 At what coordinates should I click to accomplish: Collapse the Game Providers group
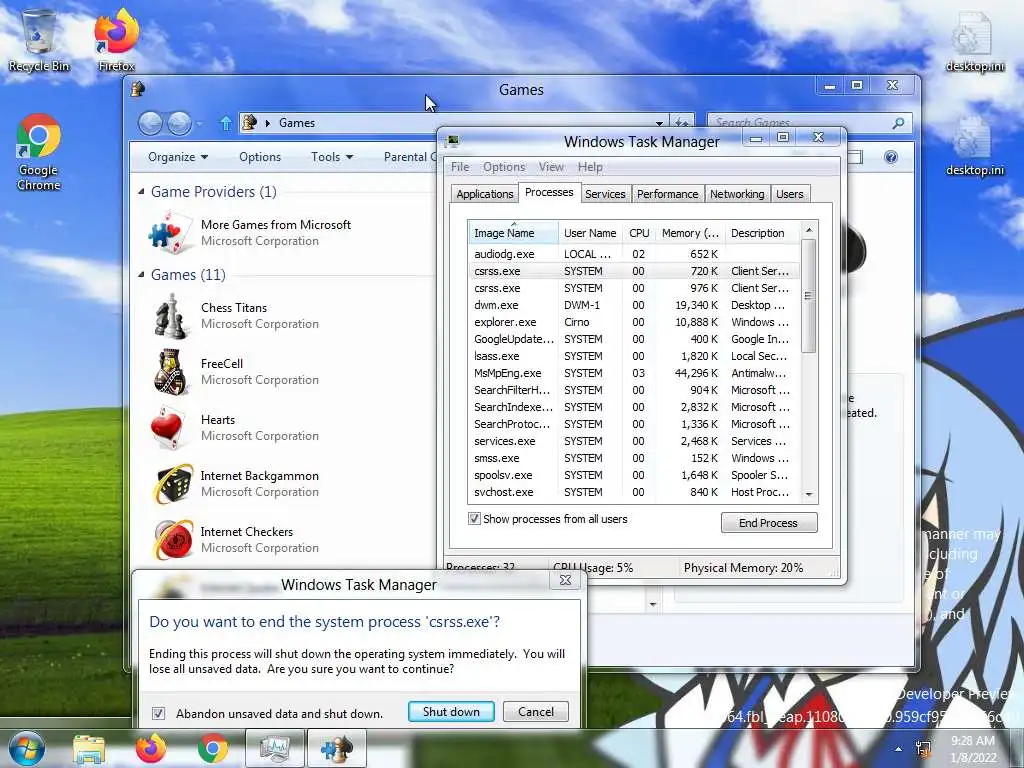pos(142,191)
